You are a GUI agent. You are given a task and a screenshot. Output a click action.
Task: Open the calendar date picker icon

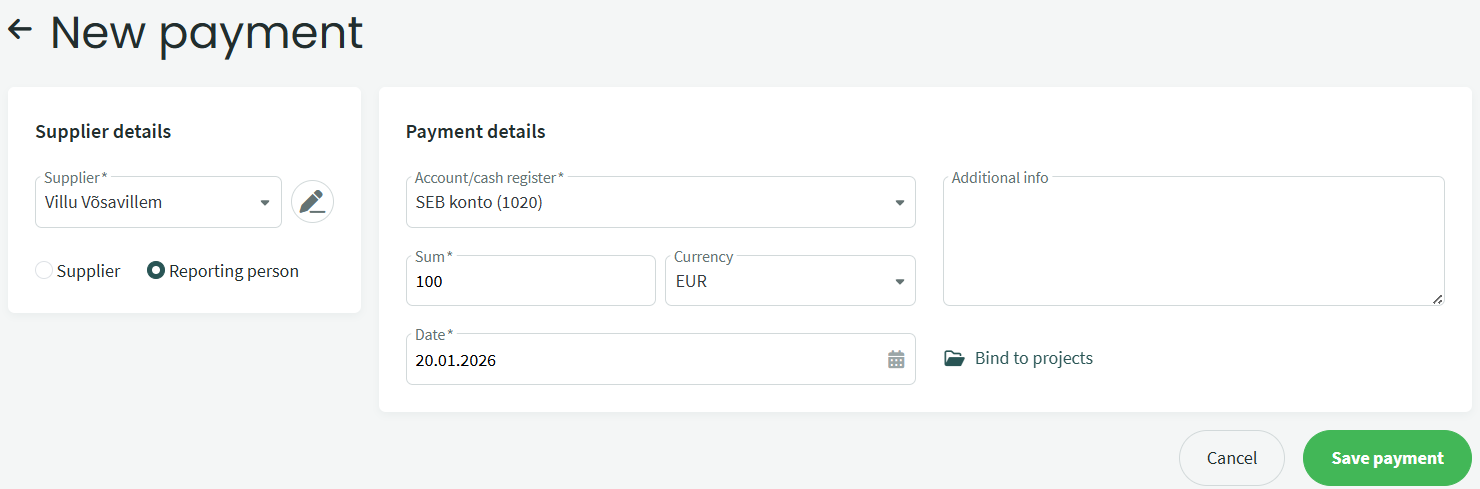896,360
